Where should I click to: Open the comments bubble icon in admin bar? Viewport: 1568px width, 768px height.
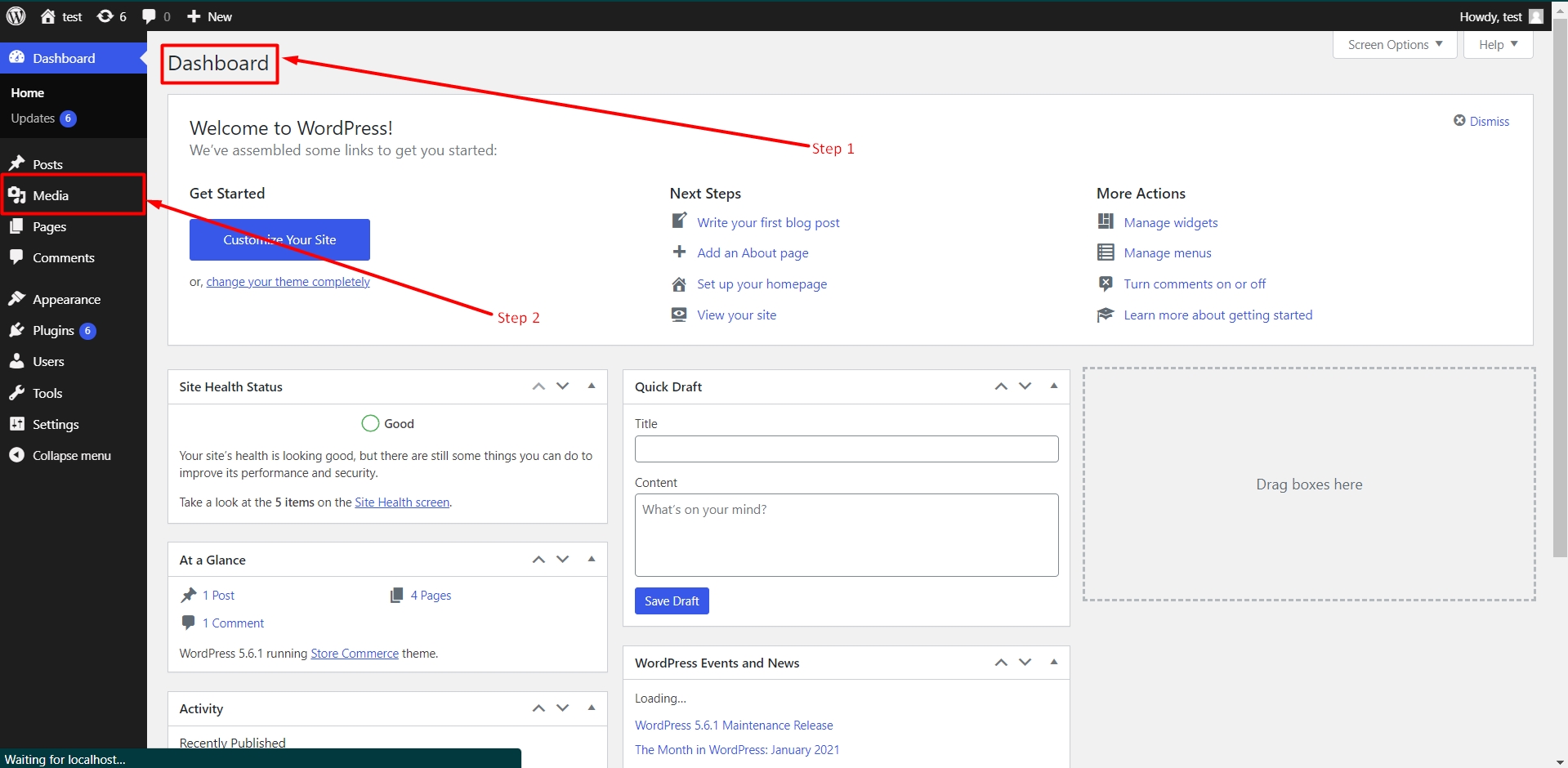click(149, 16)
